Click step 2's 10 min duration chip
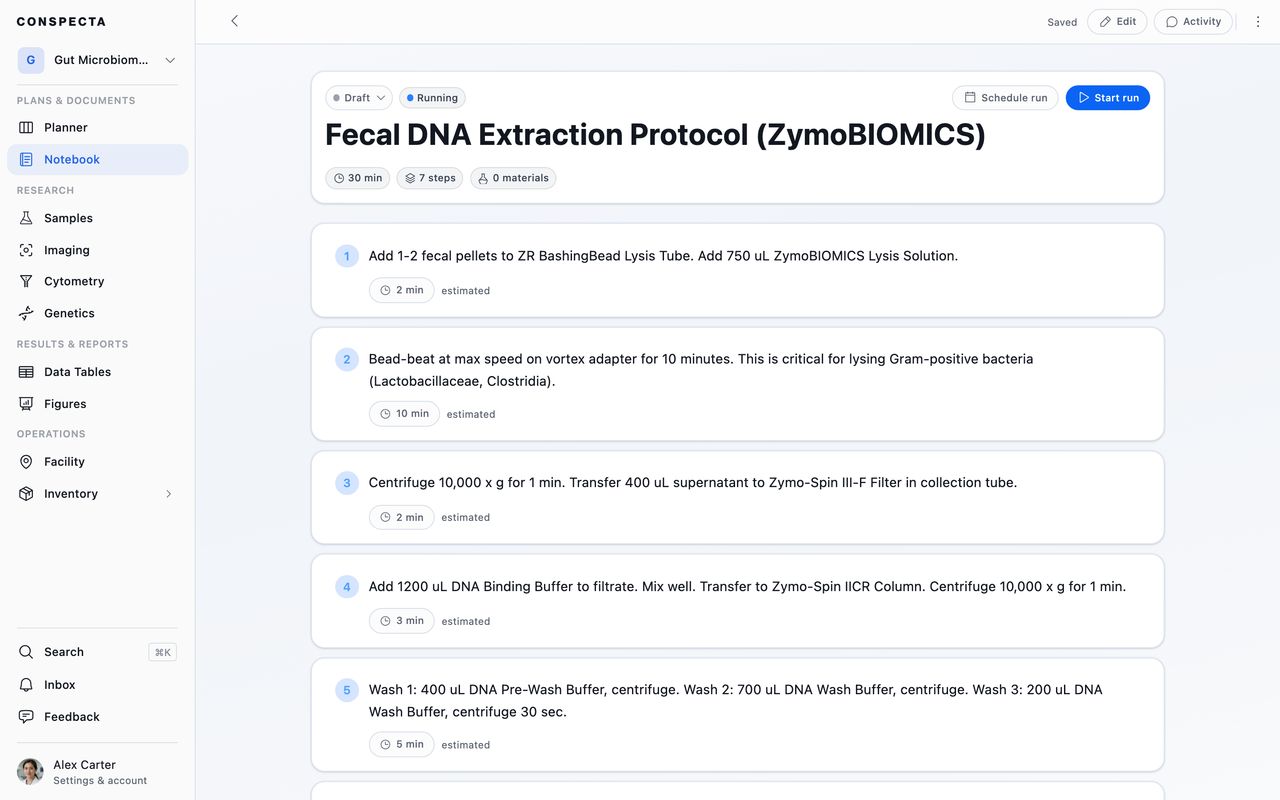 click(x=404, y=414)
